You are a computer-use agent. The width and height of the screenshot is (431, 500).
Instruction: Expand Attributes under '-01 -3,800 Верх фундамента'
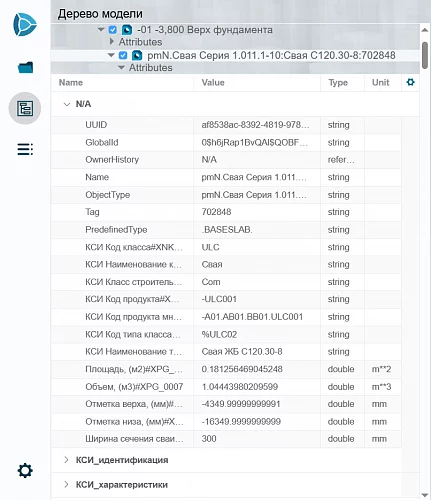112,42
